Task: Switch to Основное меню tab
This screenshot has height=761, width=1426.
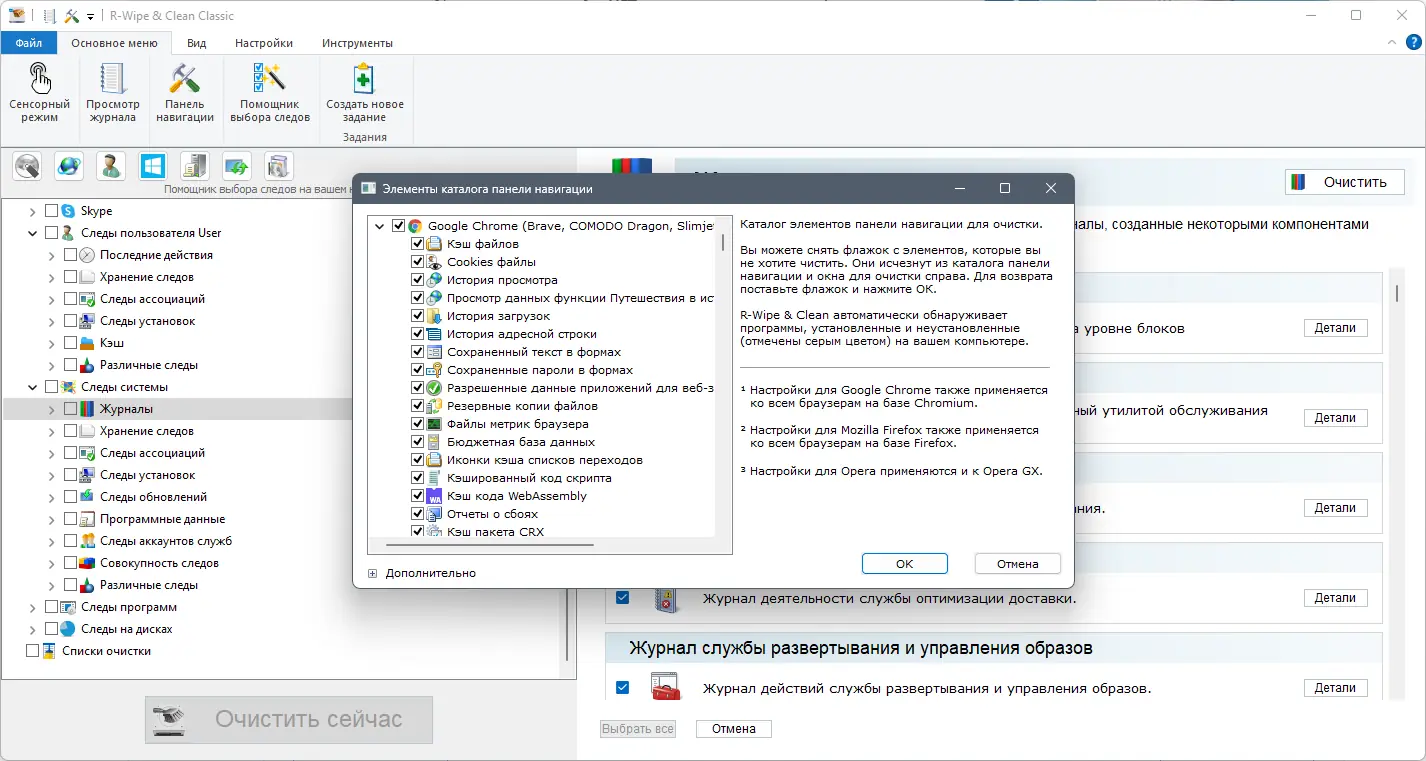Action: tap(114, 43)
